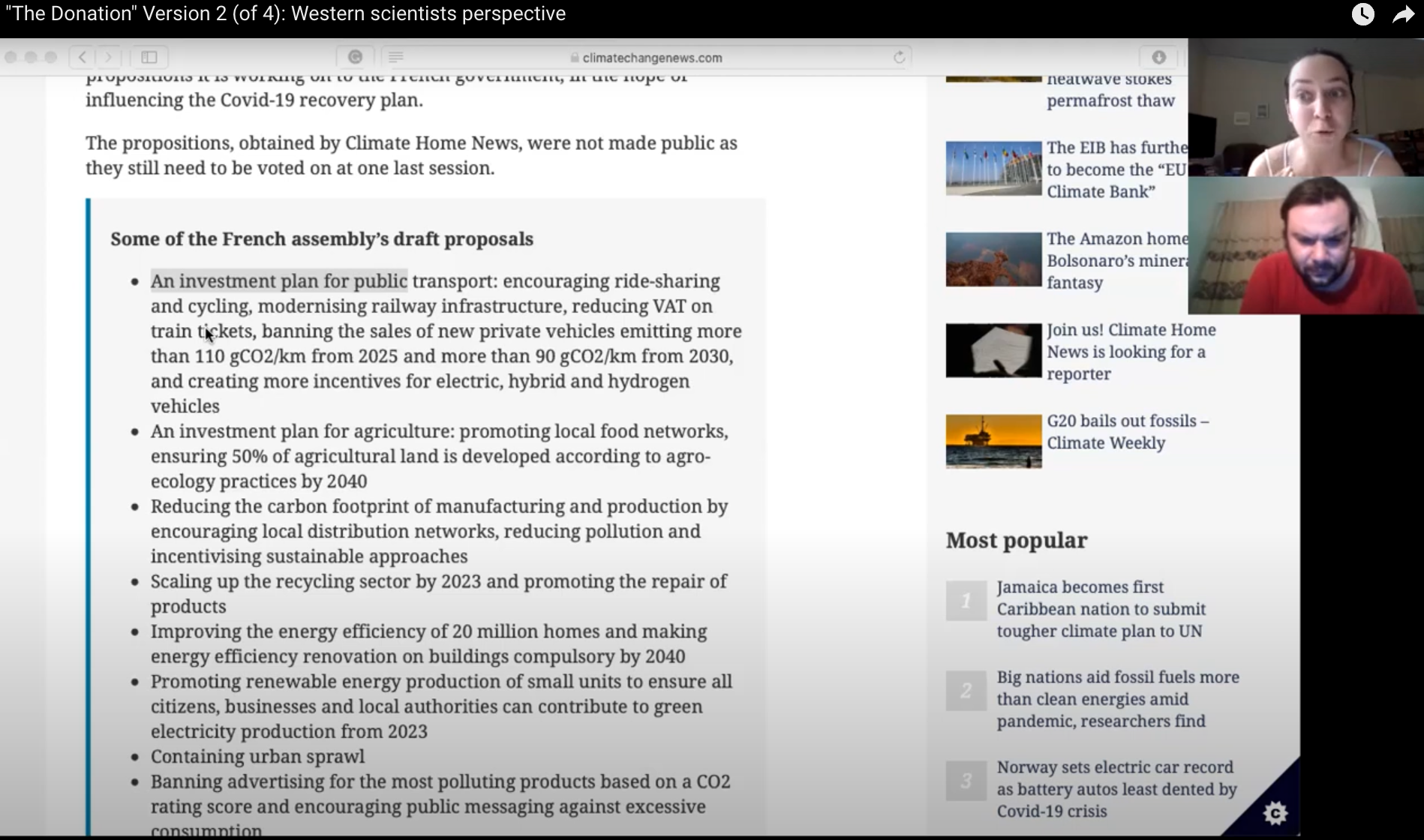Click the video title "The Donation" Version 2
This screenshot has height=840, width=1424.
(285, 14)
